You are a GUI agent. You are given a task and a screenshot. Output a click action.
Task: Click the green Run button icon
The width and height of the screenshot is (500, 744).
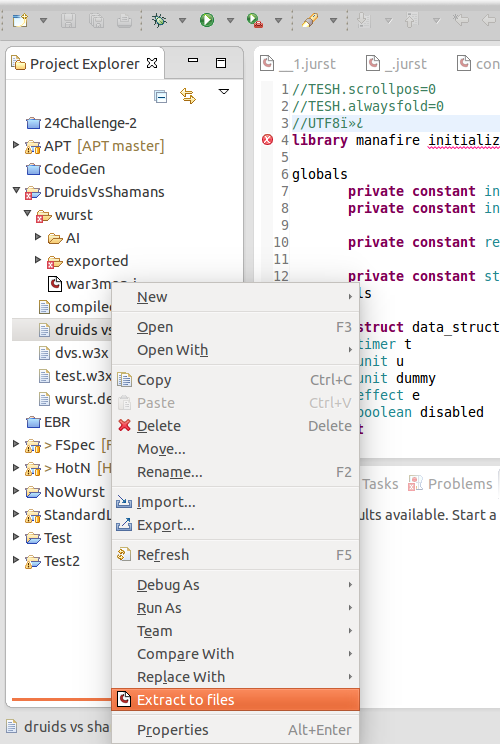pos(207,20)
